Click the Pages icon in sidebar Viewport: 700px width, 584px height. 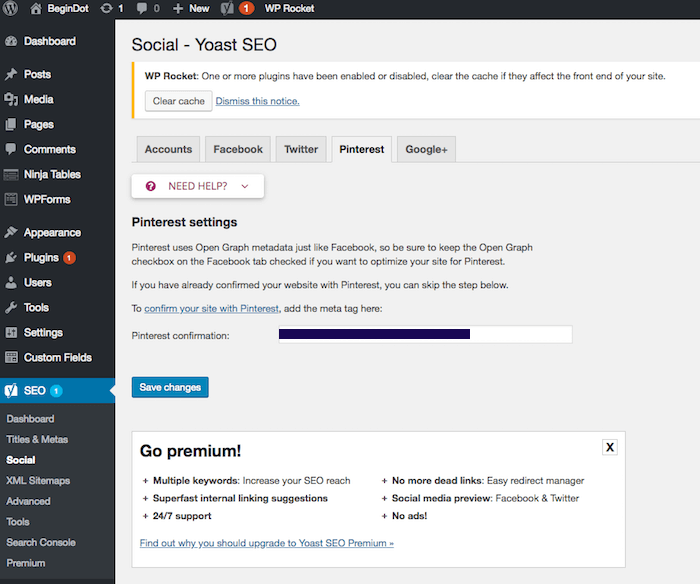coord(11,125)
